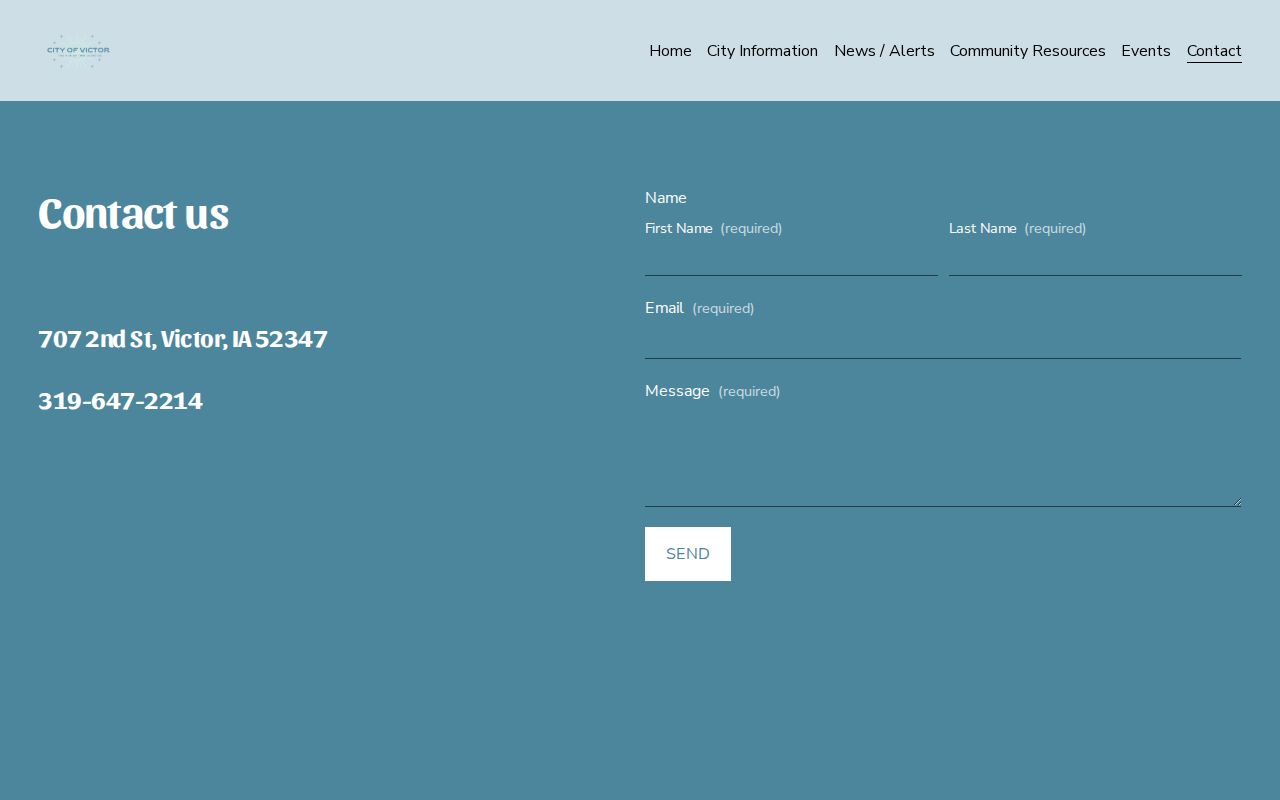
Task: Click the Last Name label
Action: (x=983, y=229)
